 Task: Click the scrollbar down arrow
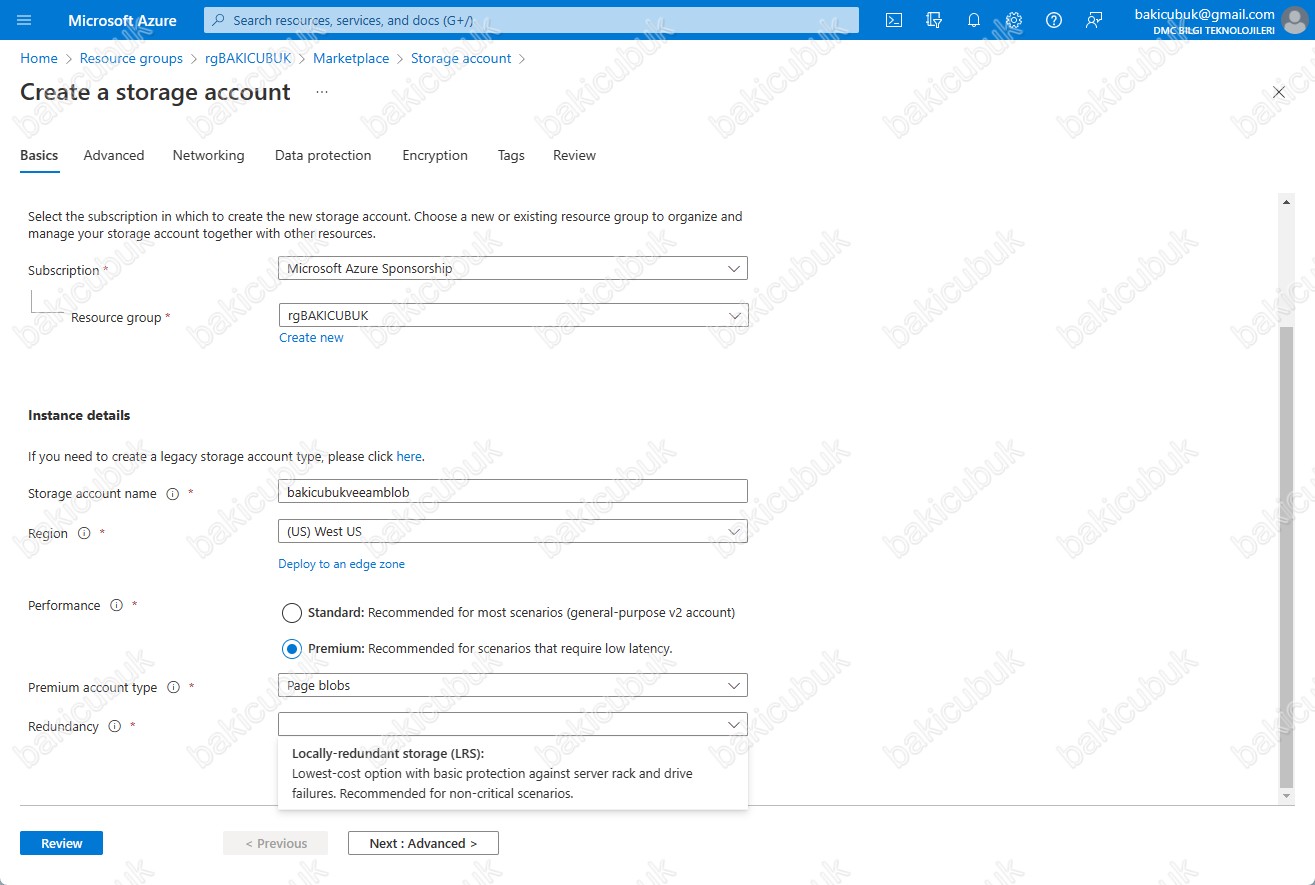tap(1286, 795)
